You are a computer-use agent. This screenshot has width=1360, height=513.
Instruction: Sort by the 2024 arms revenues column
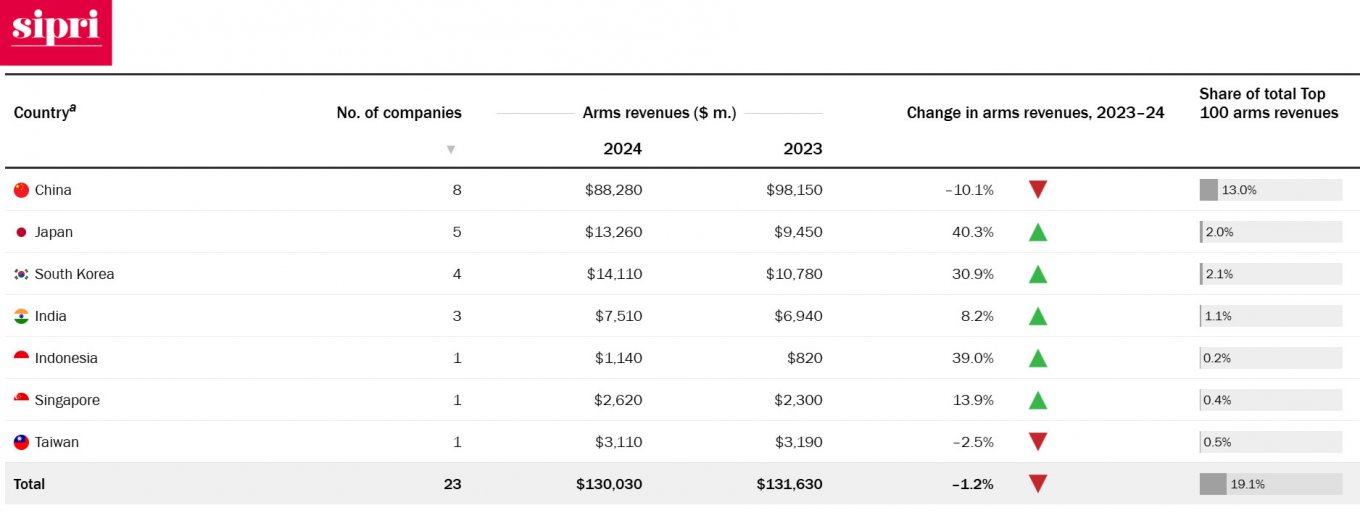(622, 149)
